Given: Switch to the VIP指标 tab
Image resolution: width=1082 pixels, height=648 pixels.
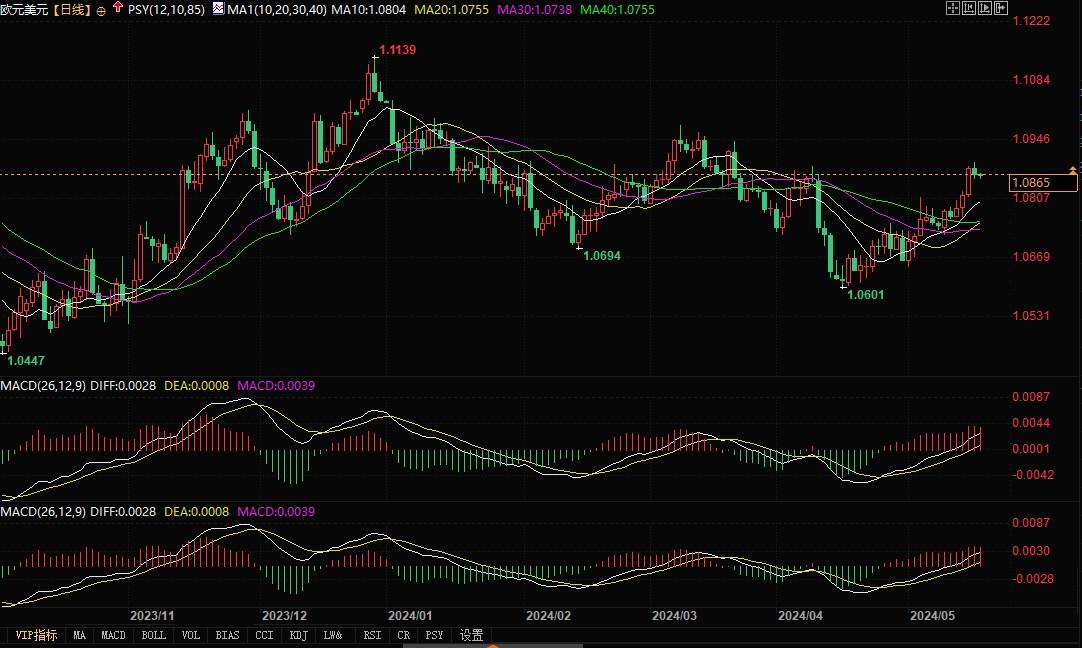Looking at the screenshot, I should (35, 635).
